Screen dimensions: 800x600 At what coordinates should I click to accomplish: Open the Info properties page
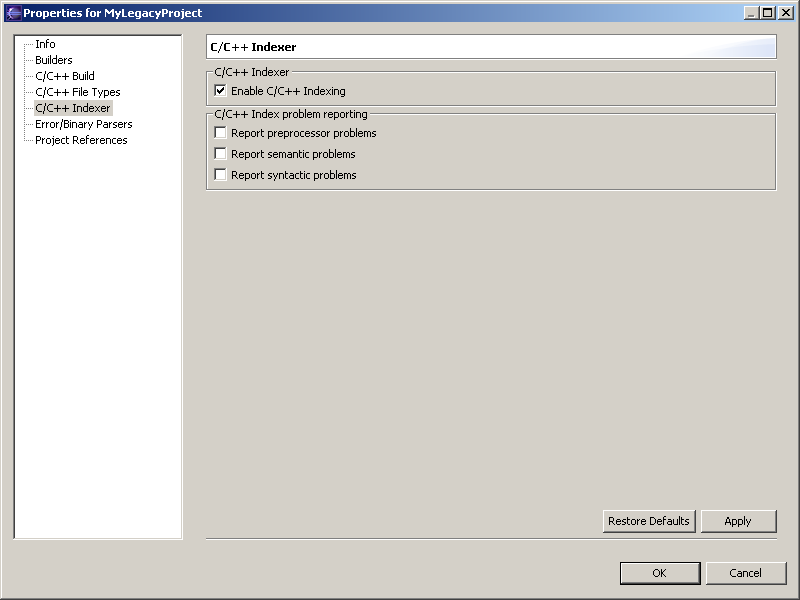click(x=45, y=44)
